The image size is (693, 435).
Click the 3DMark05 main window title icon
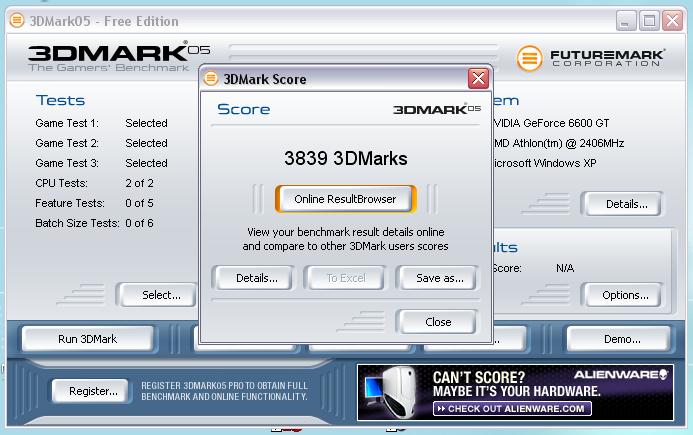pos(17,20)
